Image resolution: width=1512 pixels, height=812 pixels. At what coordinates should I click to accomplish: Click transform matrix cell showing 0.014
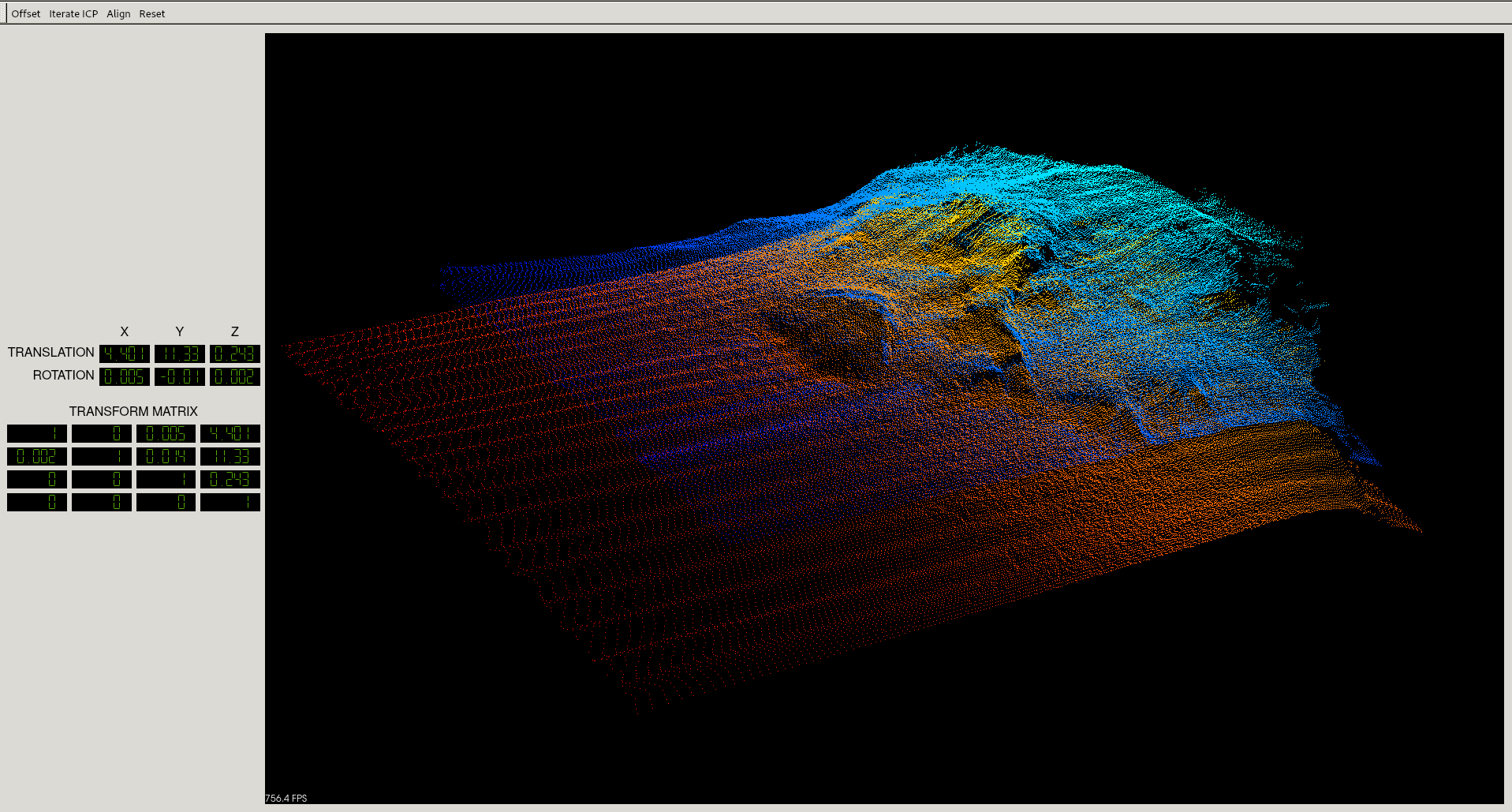[166, 456]
